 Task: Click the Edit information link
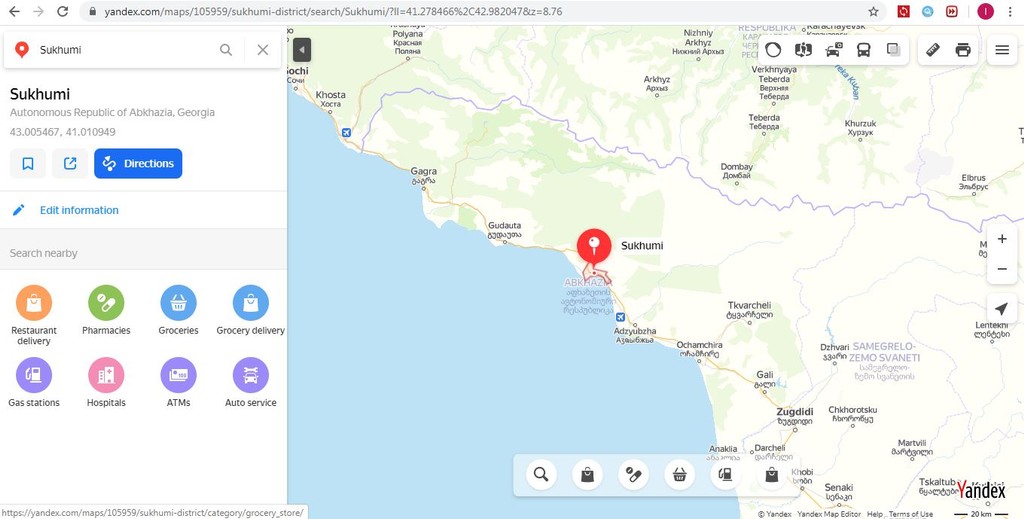tap(79, 210)
